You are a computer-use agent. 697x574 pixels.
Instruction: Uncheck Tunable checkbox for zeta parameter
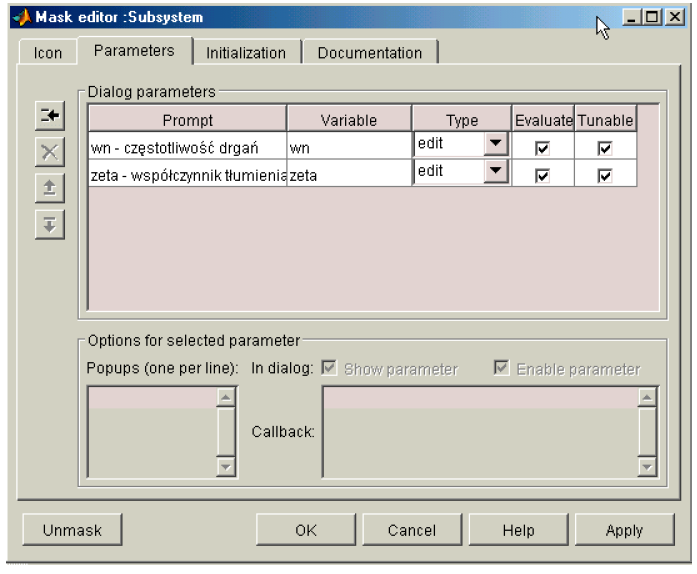point(604,175)
